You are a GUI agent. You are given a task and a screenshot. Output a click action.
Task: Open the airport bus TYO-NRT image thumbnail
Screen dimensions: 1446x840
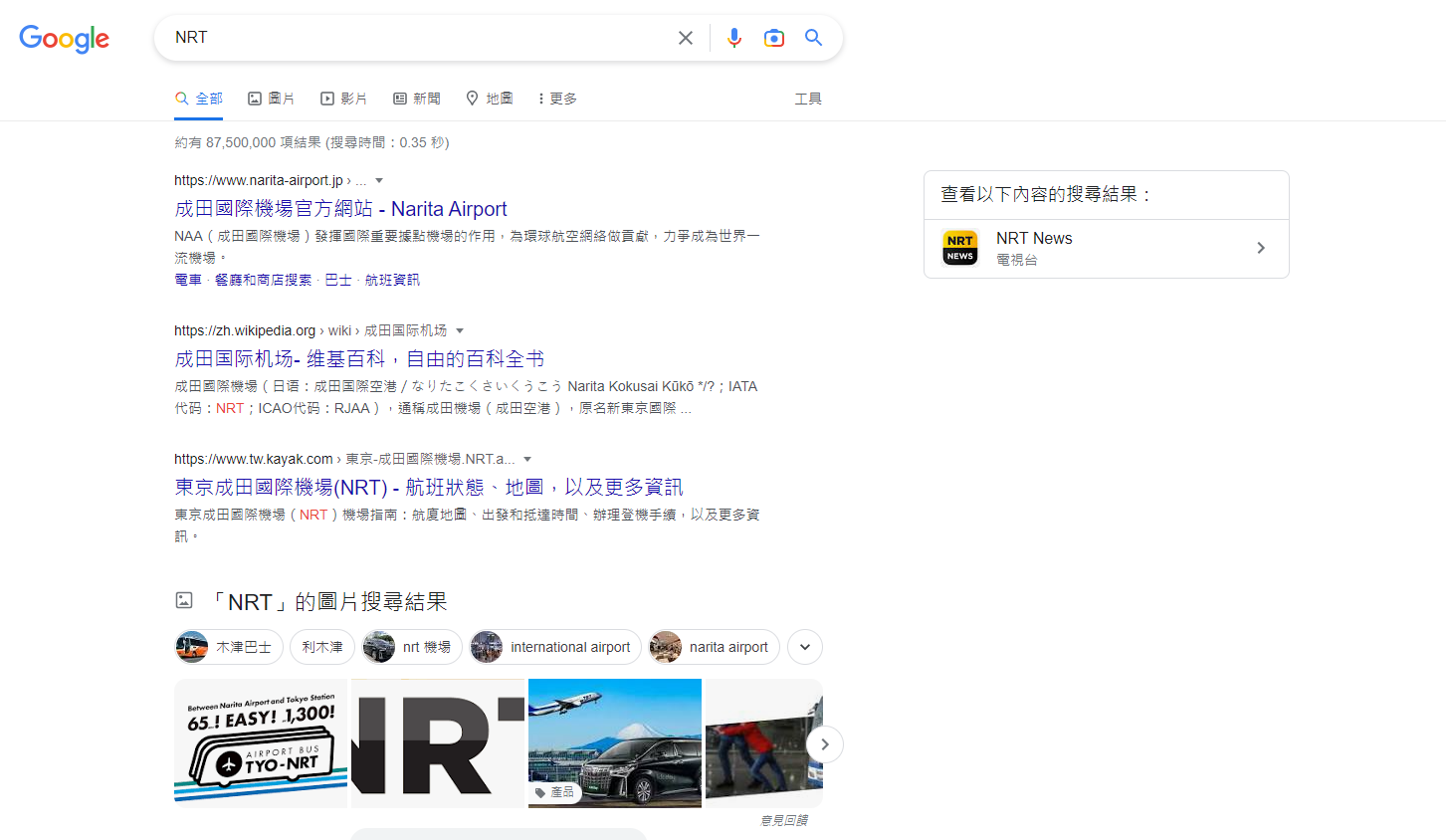pos(261,742)
